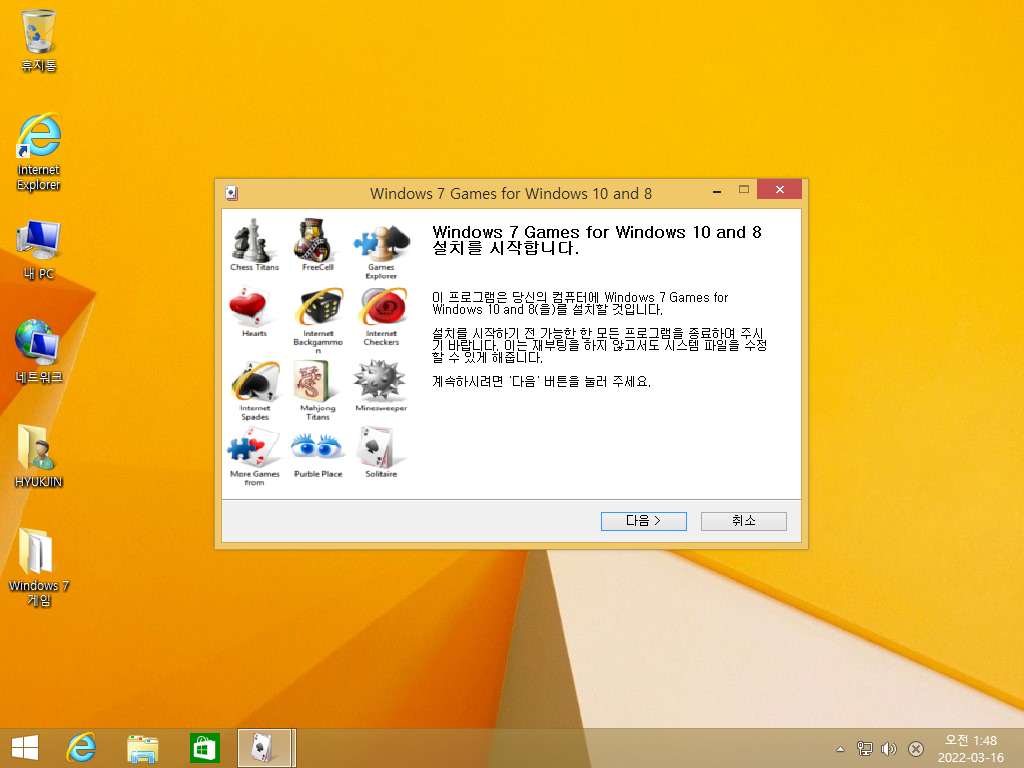Click the Action Center tray icon

pyautogui.click(x=916, y=748)
